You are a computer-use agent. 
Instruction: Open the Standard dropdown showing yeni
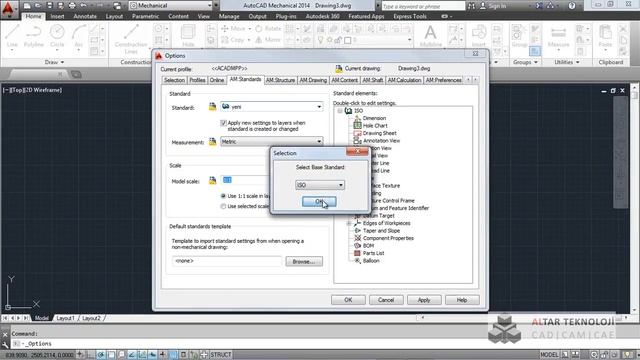point(272,107)
